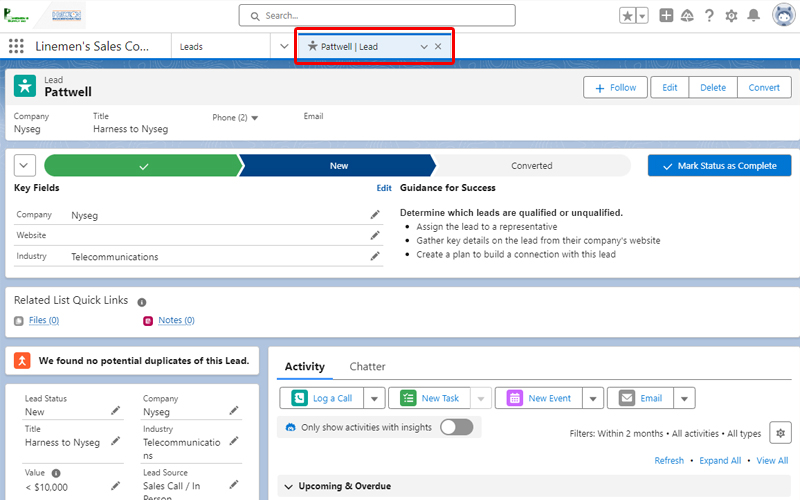Expand the Leads tab dropdown chevron

pyautogui.click(x=284, y=46)
